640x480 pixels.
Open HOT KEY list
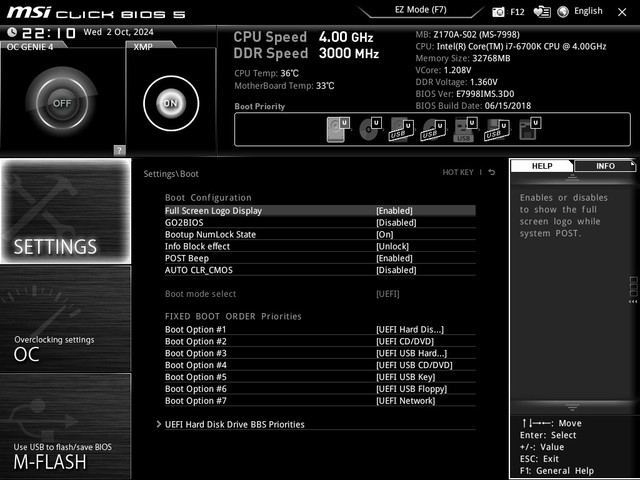pos(458,173)
